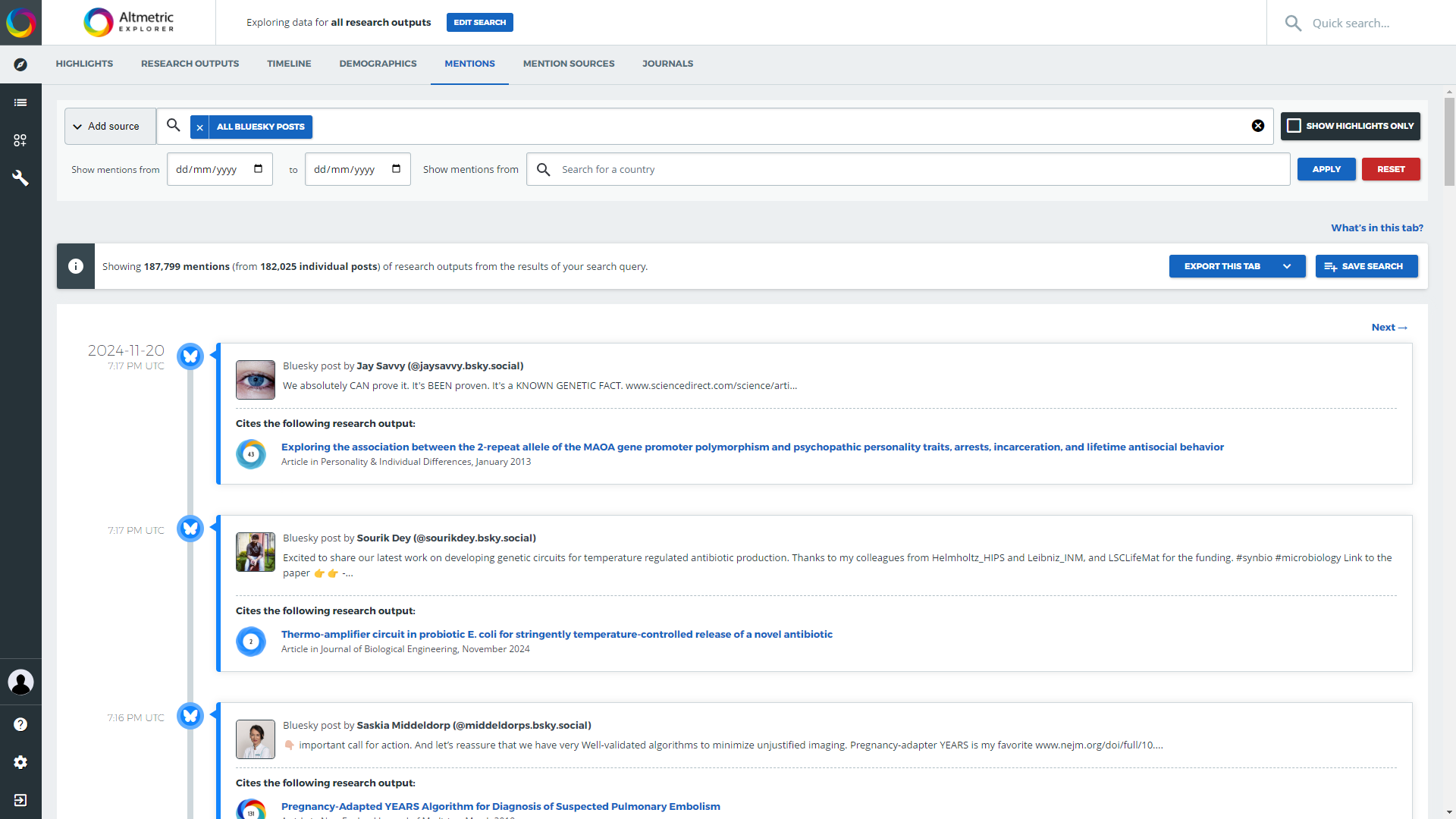
Task: Open the Altmetric donut badge for MAOA article
Action: (x=250, y=453)
